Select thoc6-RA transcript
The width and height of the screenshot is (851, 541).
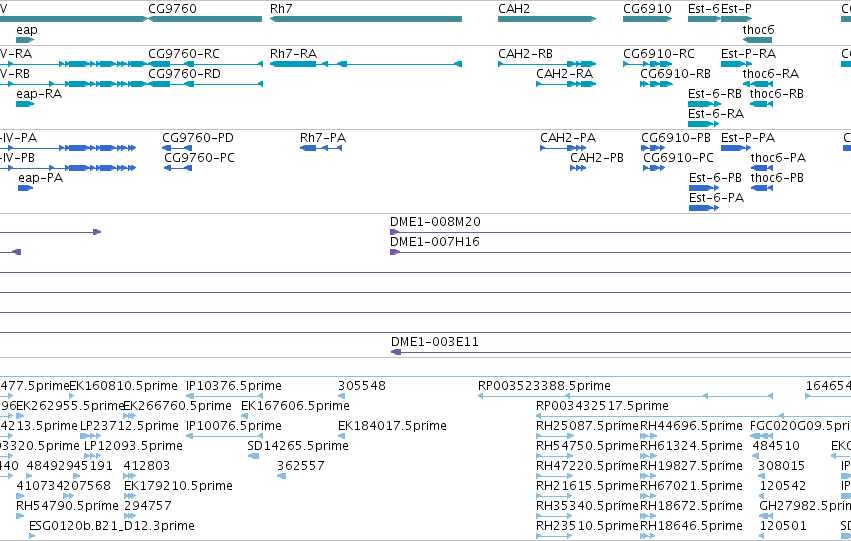pyautogui.click(x=758, y=84)
